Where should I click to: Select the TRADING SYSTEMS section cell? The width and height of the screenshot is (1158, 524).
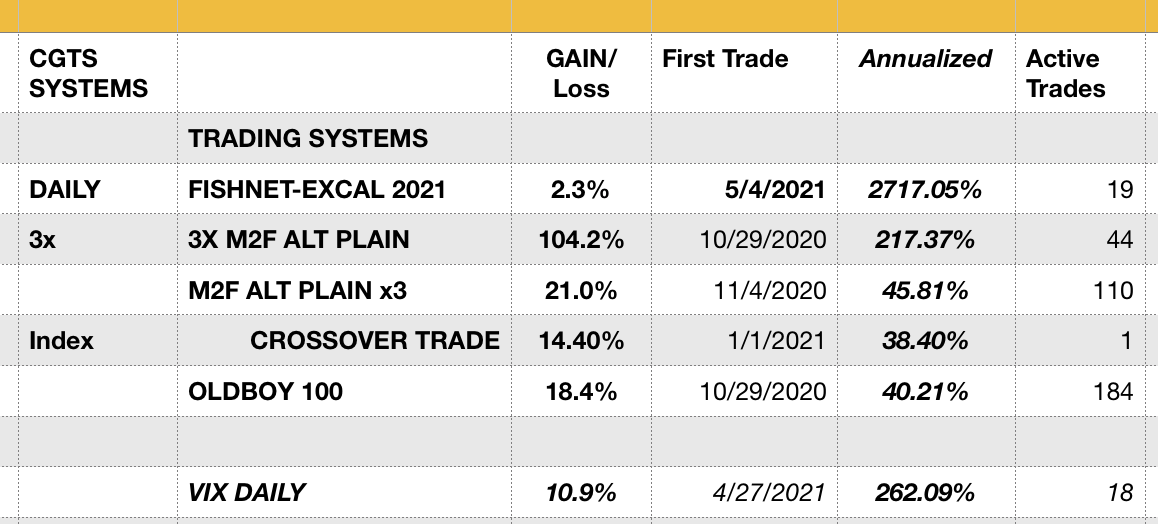(x=308, y=138)
